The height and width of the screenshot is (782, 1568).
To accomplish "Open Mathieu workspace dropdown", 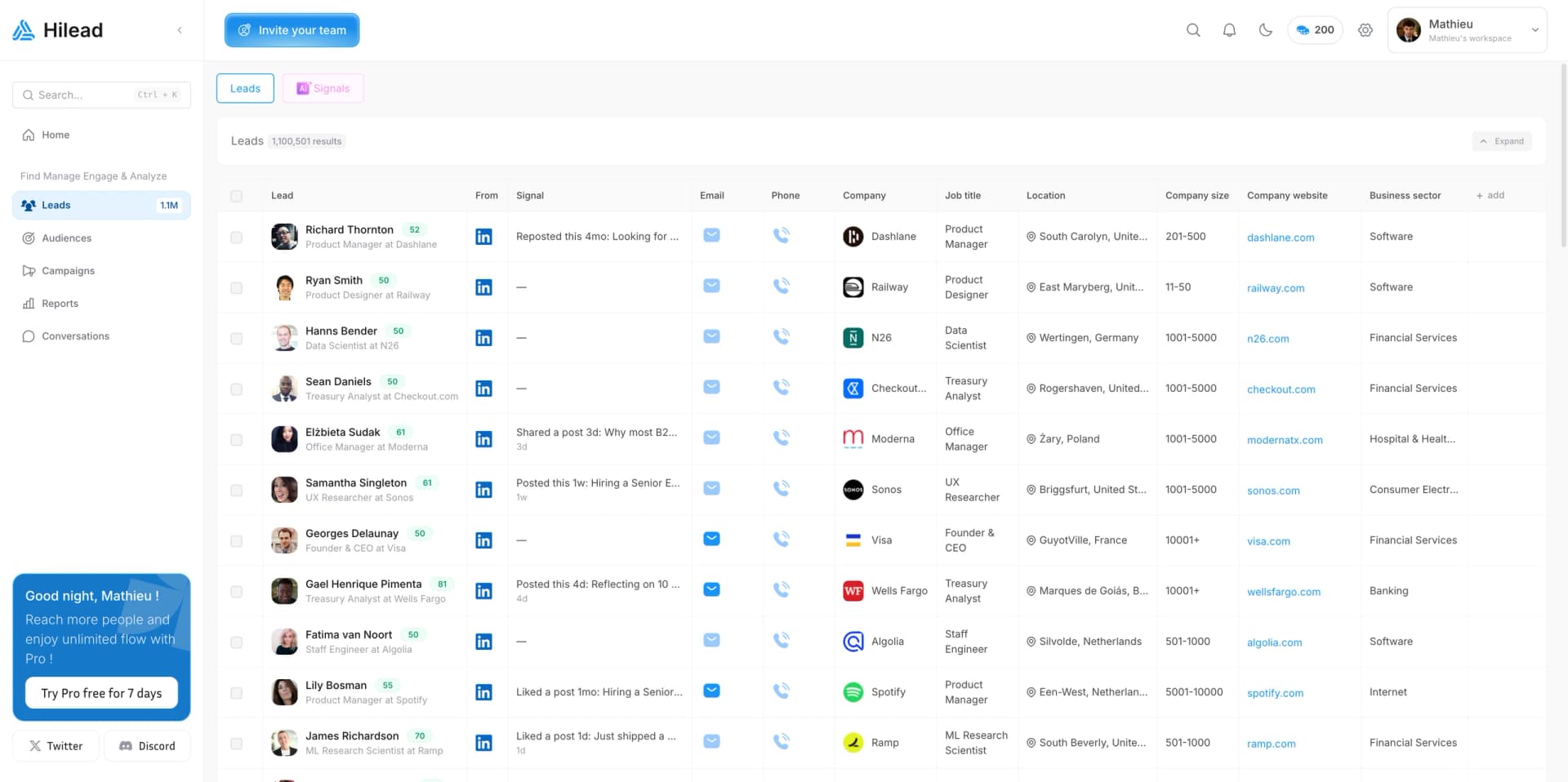I will coord(1467,30).
